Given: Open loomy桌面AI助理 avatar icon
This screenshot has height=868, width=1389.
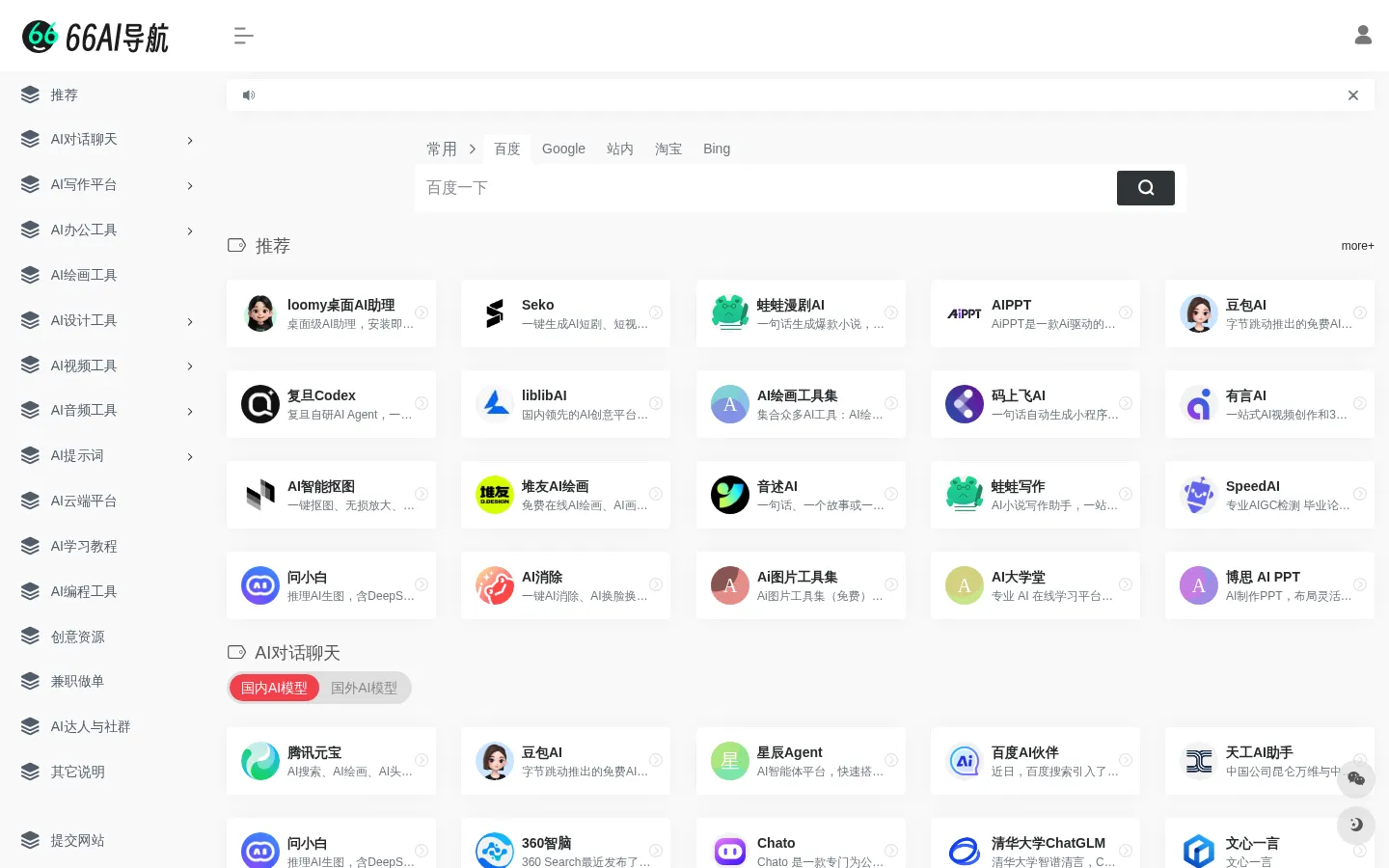Looking at the screenshot, I should 260,313.
